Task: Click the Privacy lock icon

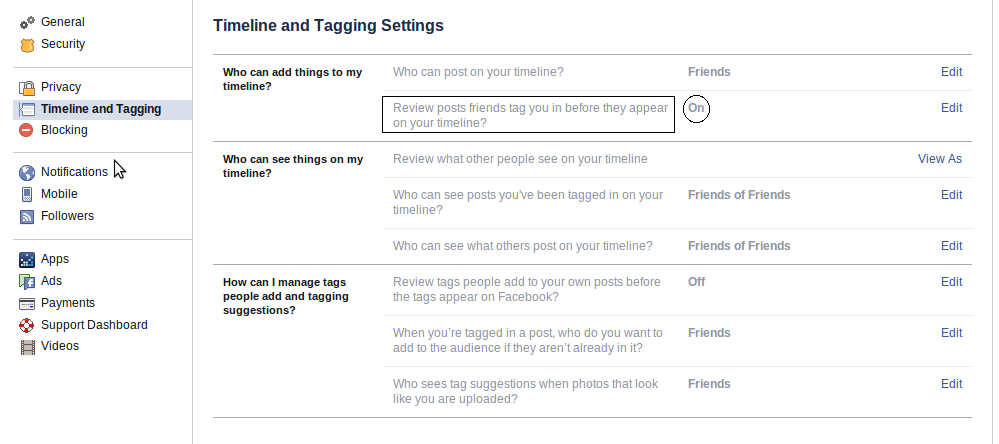Action: 27,87
